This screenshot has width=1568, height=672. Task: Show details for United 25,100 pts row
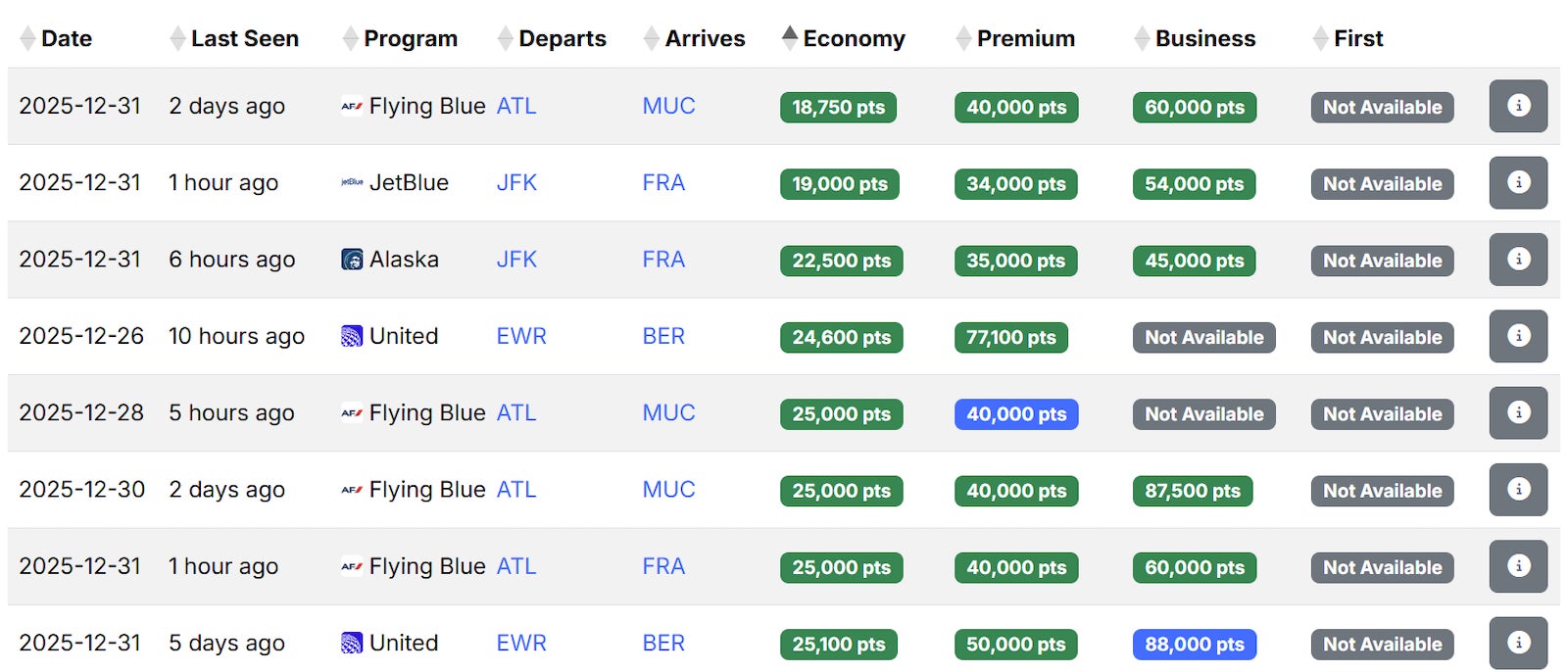coord(1517,643)
